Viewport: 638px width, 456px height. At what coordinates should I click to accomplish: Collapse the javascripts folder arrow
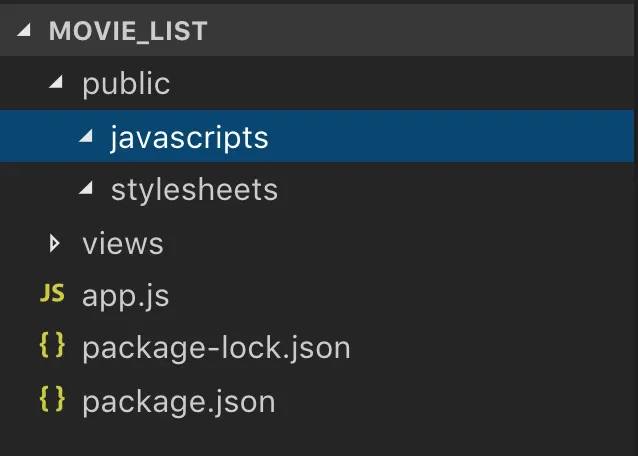[x=89, y=137]
